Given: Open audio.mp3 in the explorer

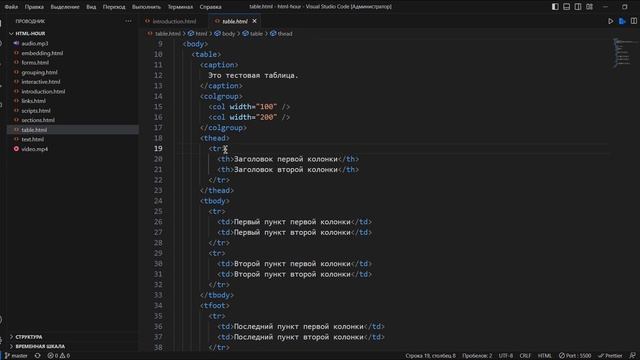Looking at the screenshot, I should pyautogui.click(x=35, y=43).
